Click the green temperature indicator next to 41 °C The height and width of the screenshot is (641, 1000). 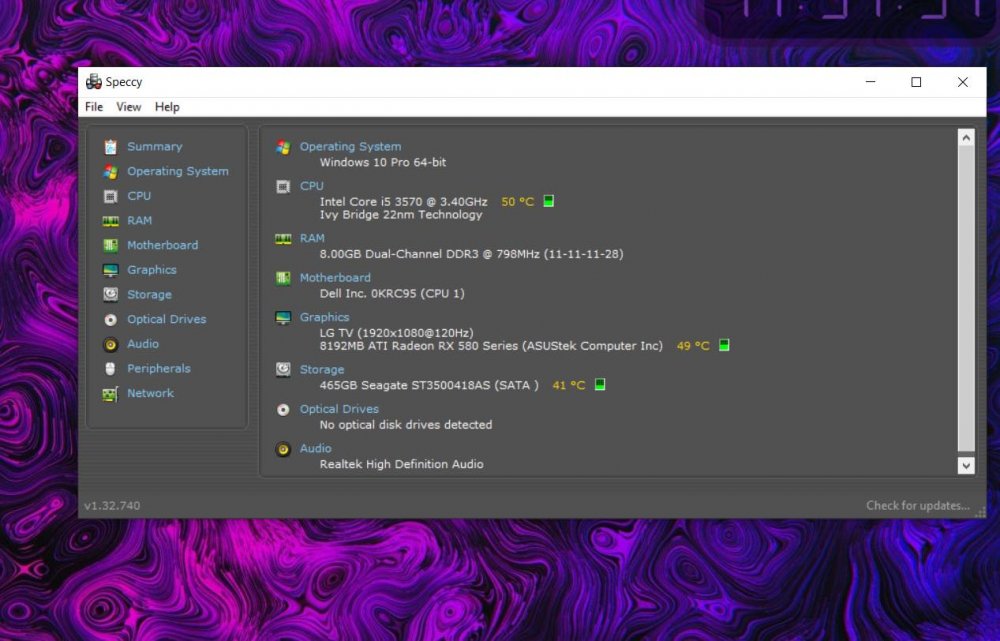tap(600, 385)
